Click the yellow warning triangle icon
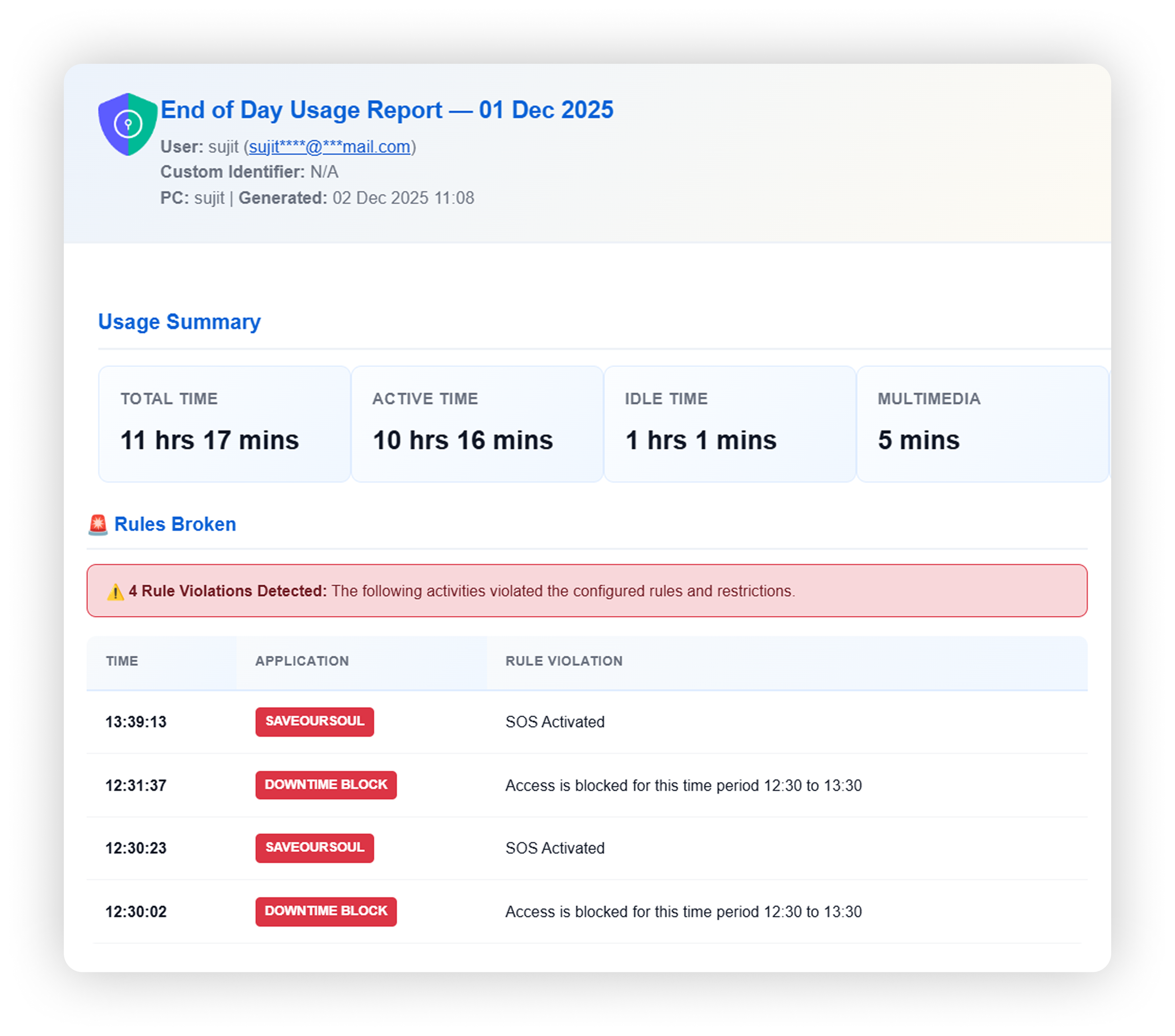 [115, 592]
